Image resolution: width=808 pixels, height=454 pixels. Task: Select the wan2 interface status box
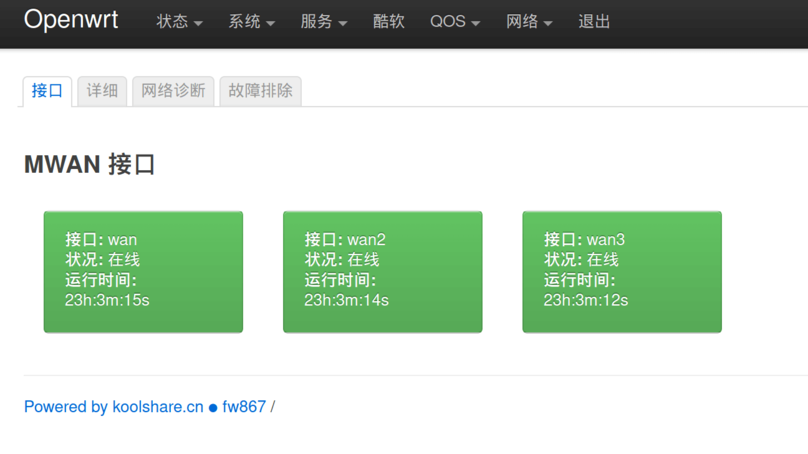(x=382, y=271)
